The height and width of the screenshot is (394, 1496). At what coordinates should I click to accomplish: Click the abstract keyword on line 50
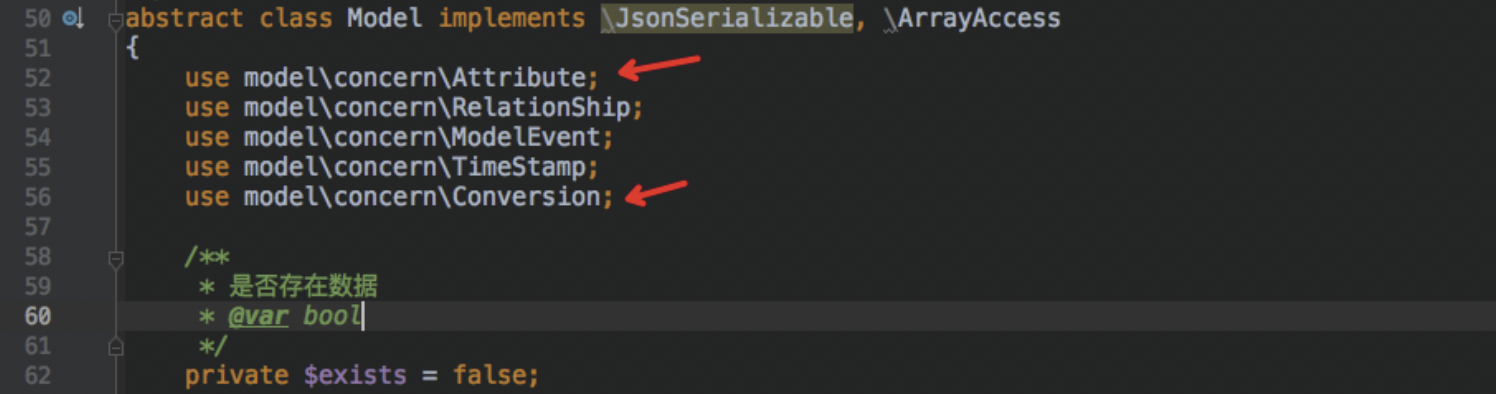point(184,18)
